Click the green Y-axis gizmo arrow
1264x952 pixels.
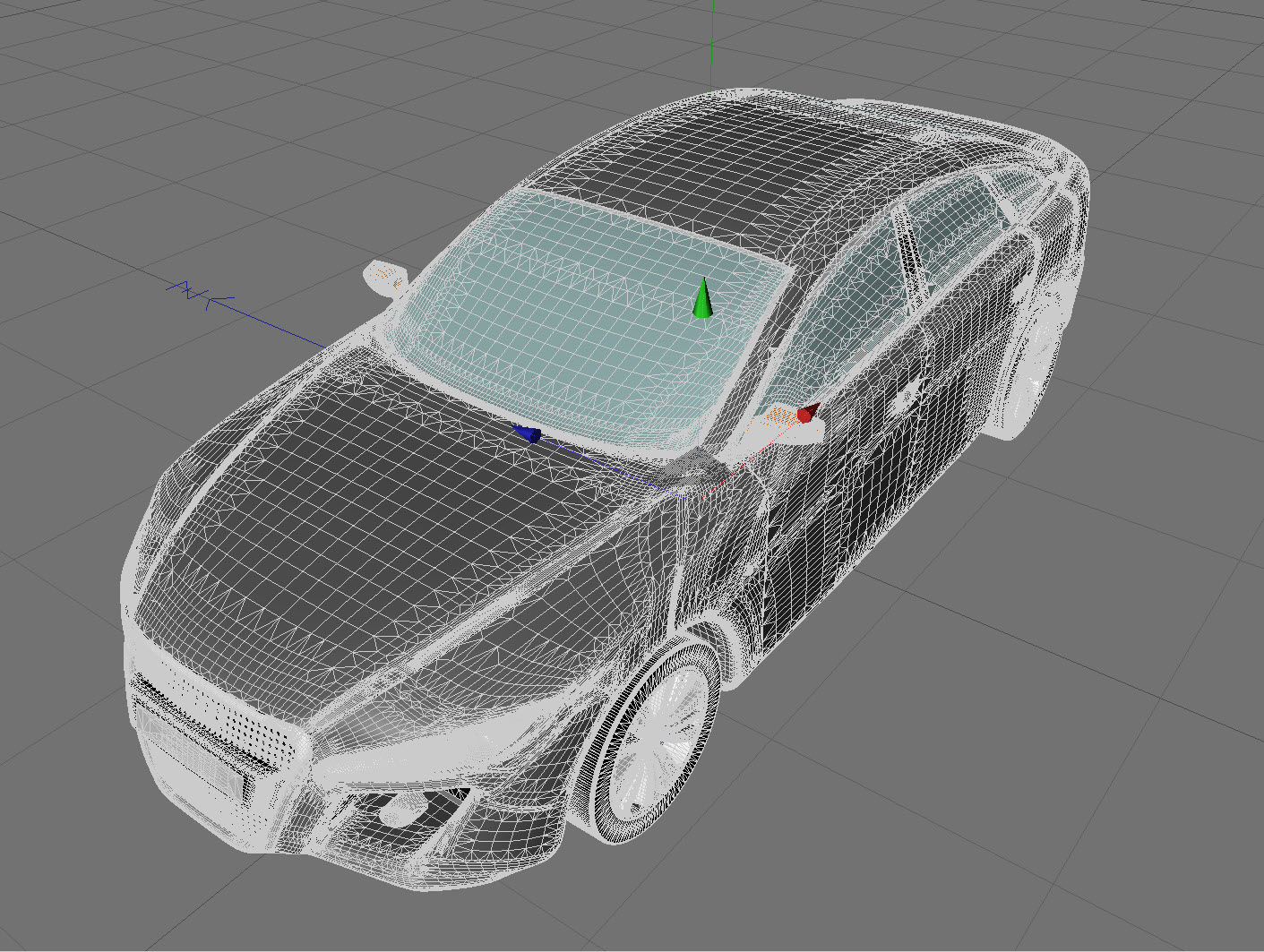(703, 299)
